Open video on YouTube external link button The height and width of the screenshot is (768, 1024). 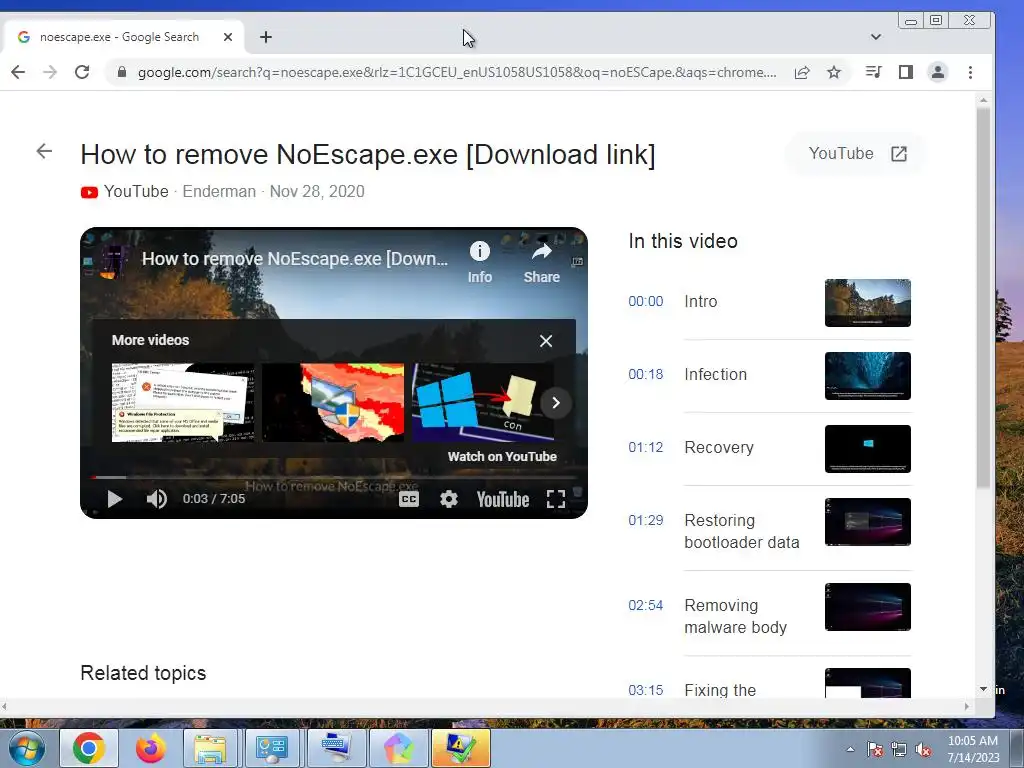coord(857,153)
